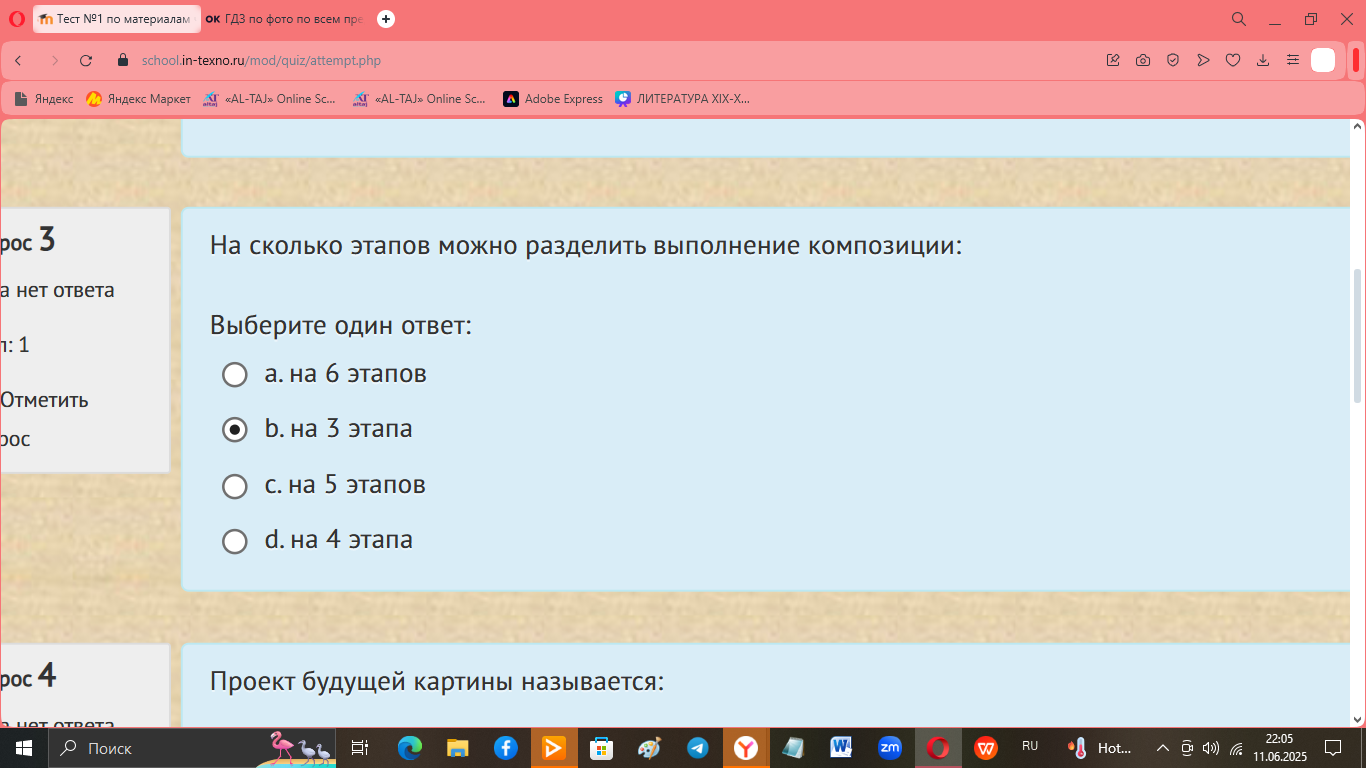Open the player flow icon in the address bar
The image size is (1366, 768).
click(x=1203, y=61)
